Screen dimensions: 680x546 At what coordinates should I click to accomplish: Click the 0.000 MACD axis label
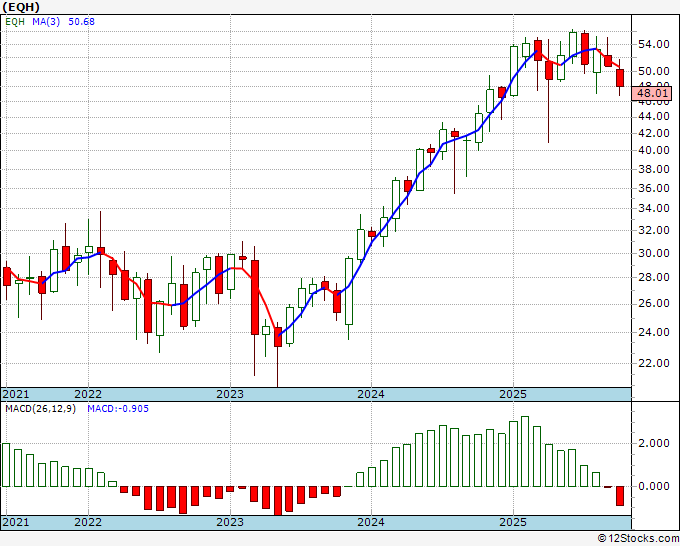[654, 487]
